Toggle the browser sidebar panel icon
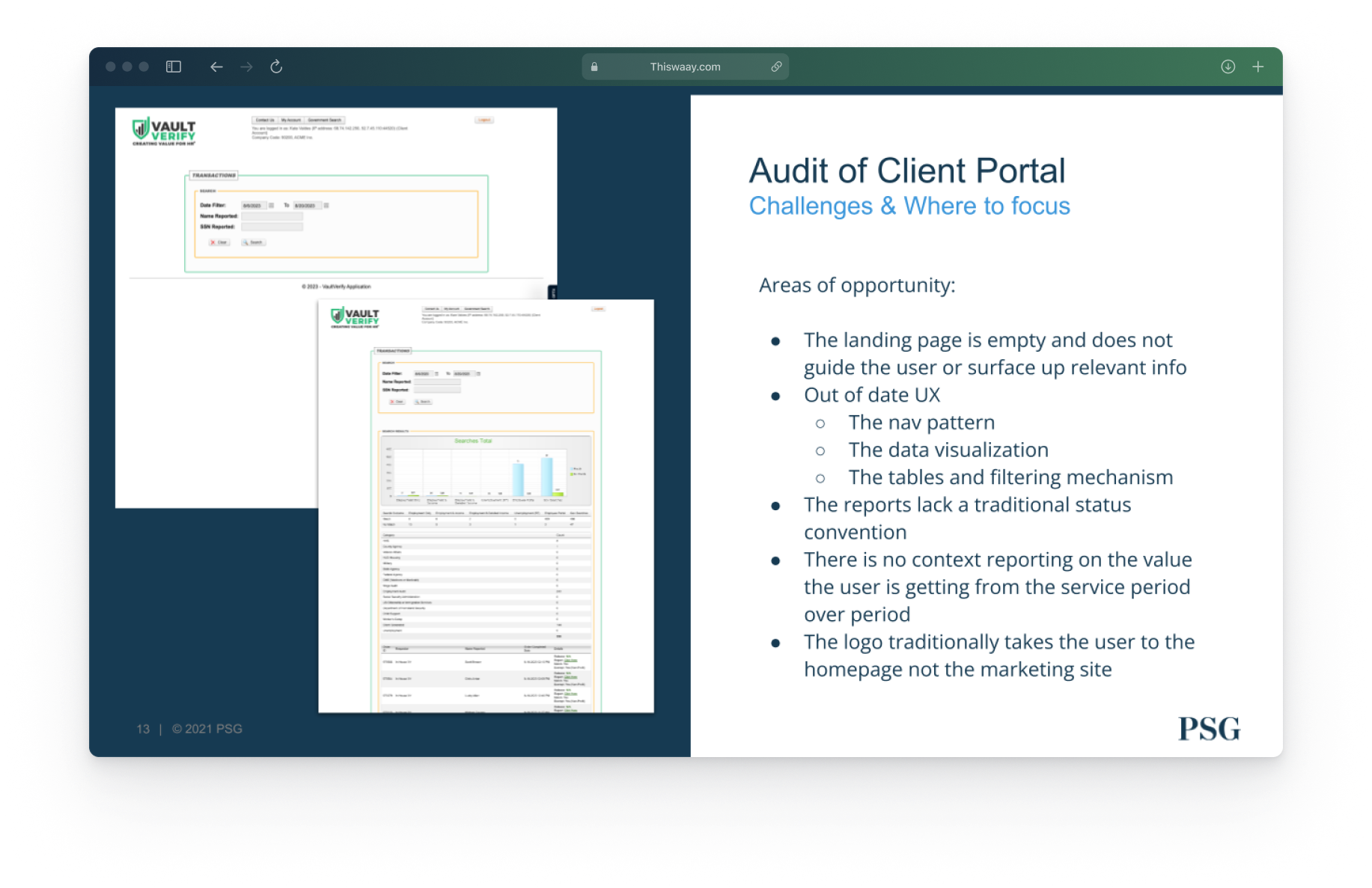 point(174,67)
